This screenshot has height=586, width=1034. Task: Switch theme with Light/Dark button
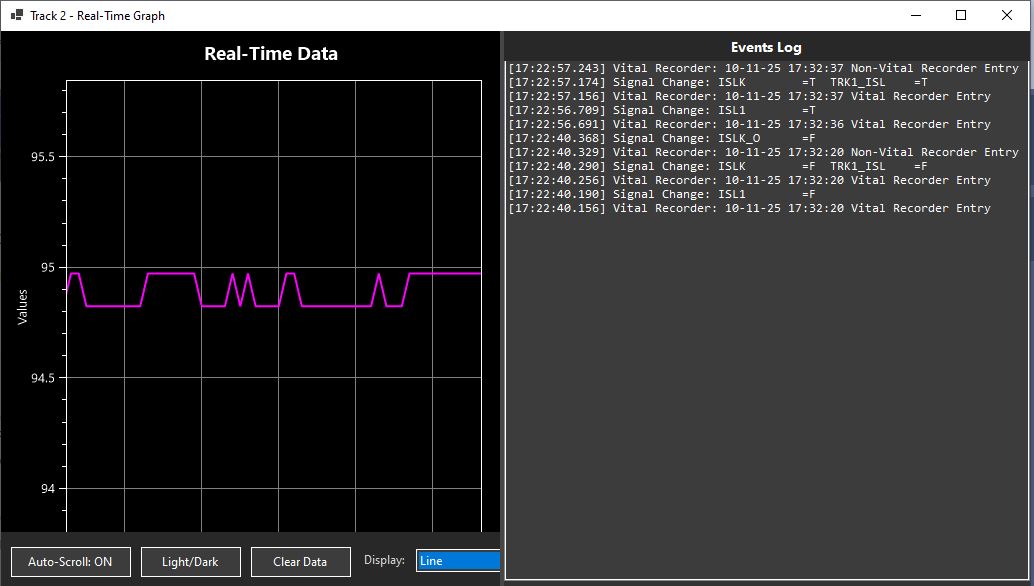click(x=191, y=562)
